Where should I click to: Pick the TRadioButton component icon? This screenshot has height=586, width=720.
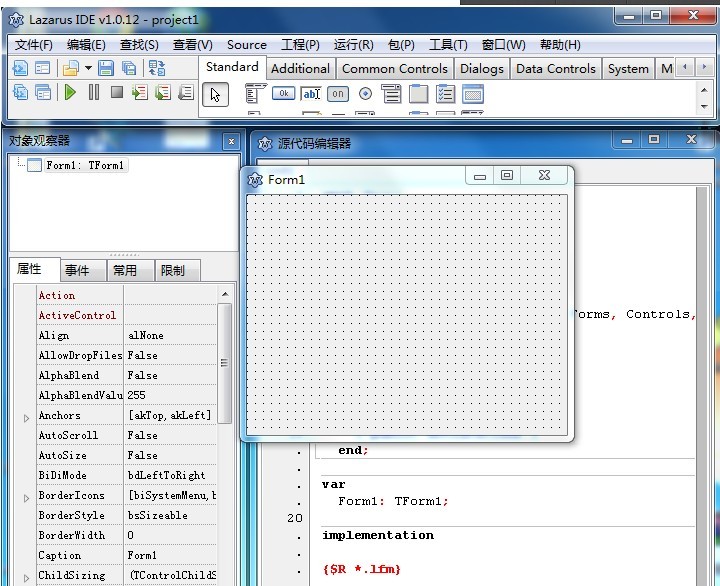[366, 94]
